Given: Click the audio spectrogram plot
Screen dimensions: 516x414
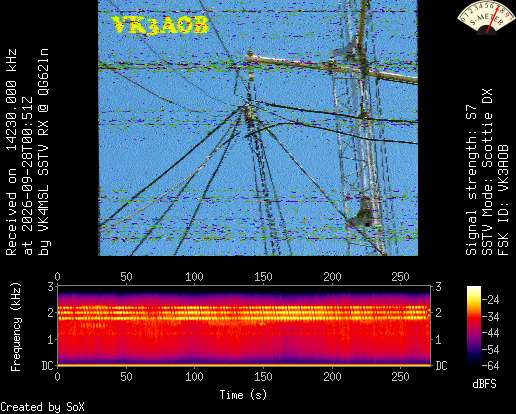Looking at the screenshot, I should pyautogui.click(x=244, y=326).
